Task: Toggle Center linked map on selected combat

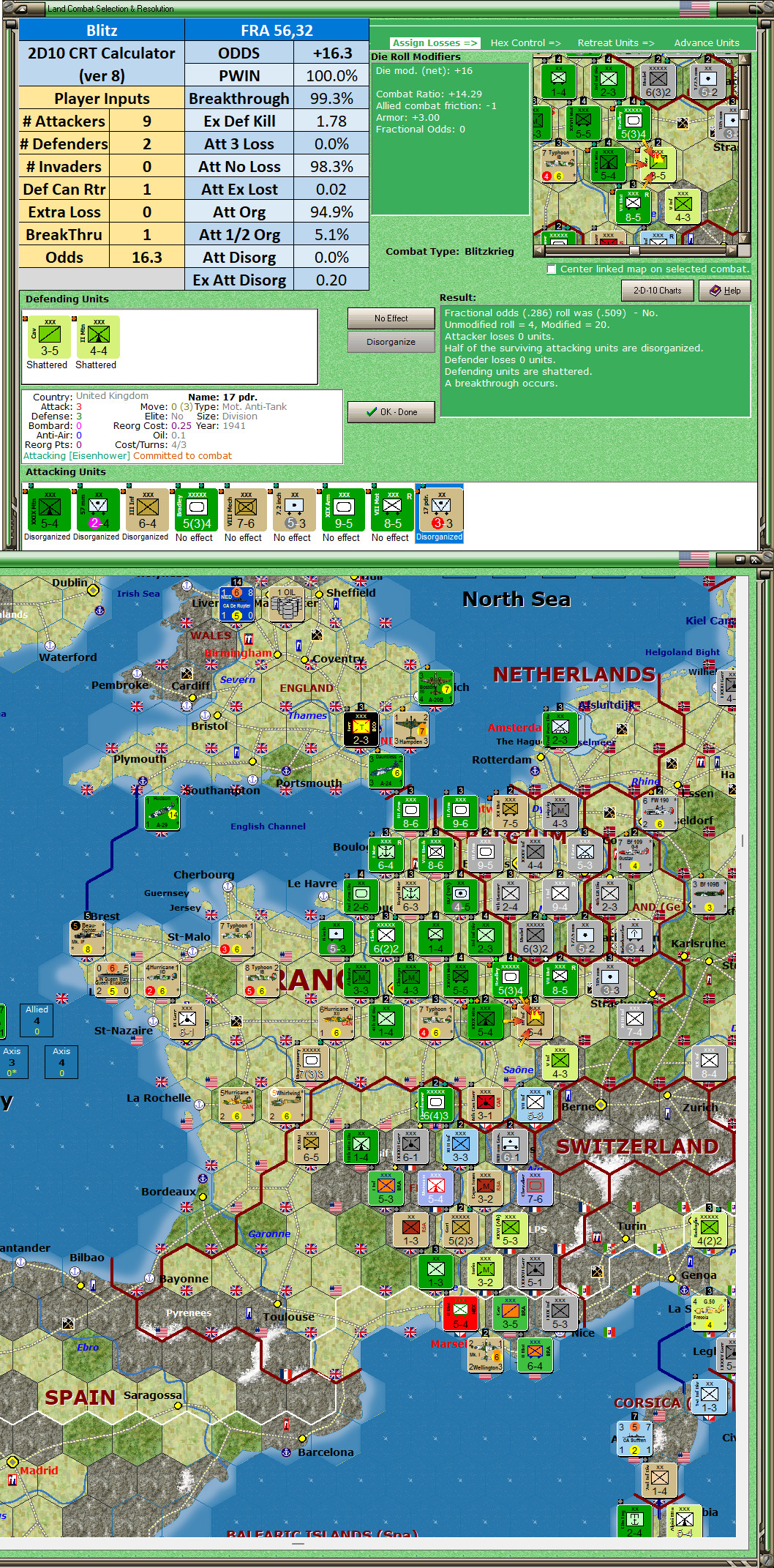Action: click(552, 269)
